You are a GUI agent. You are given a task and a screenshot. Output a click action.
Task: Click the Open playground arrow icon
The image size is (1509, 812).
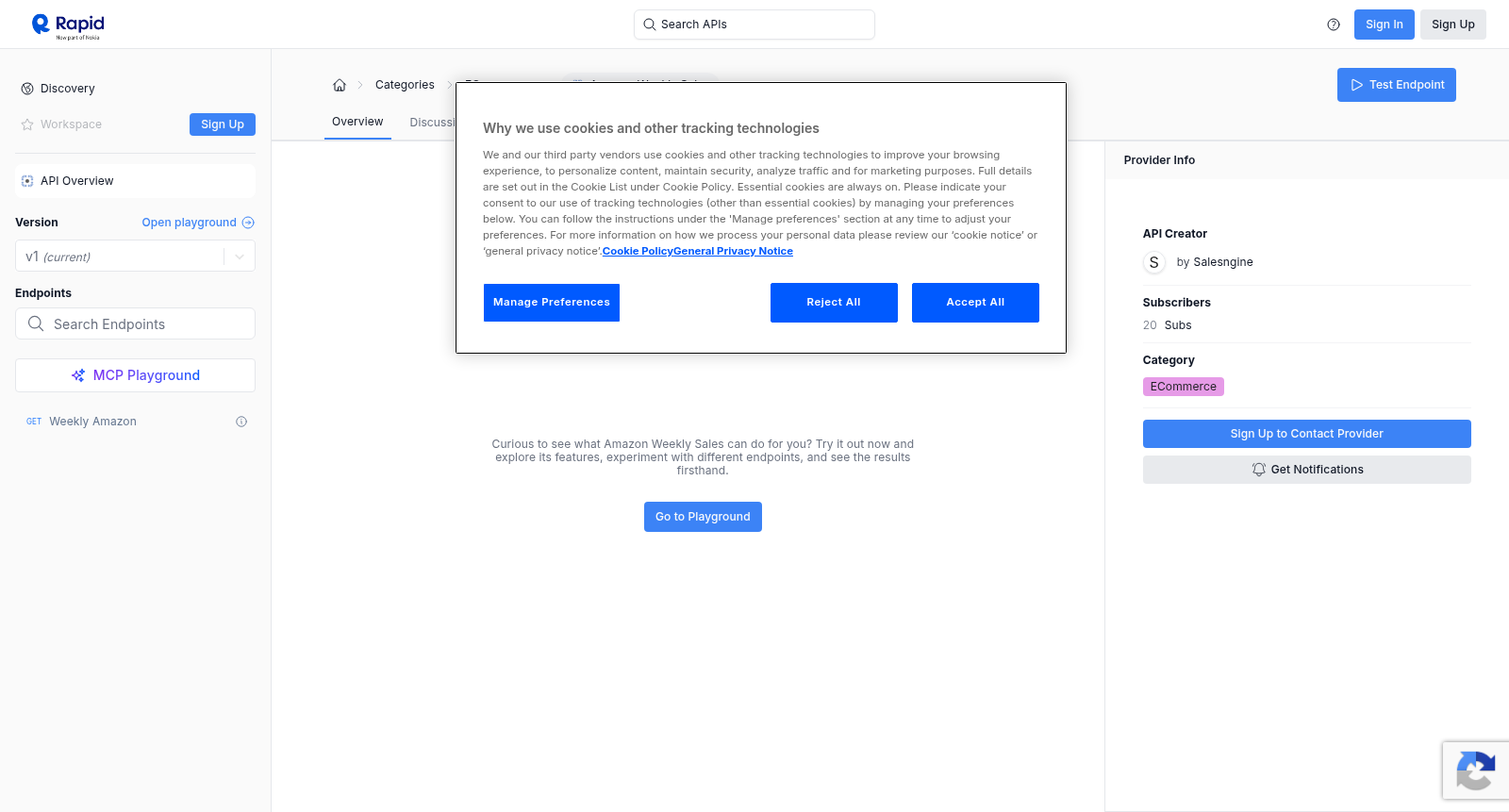point(248,223)
